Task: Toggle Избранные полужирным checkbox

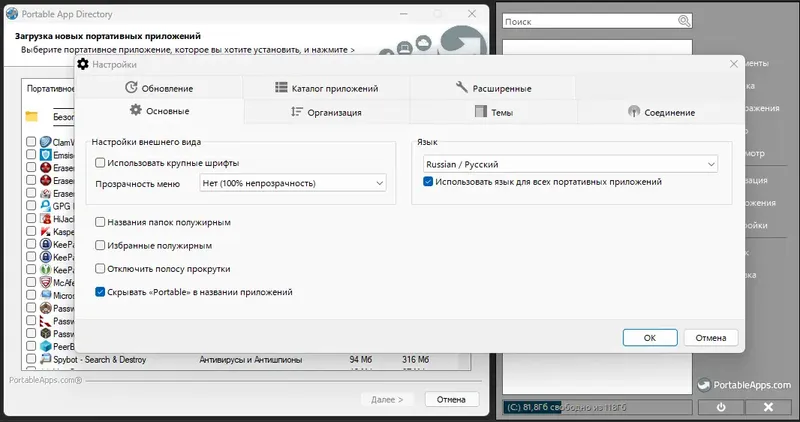Action: [x=100, y=245]
